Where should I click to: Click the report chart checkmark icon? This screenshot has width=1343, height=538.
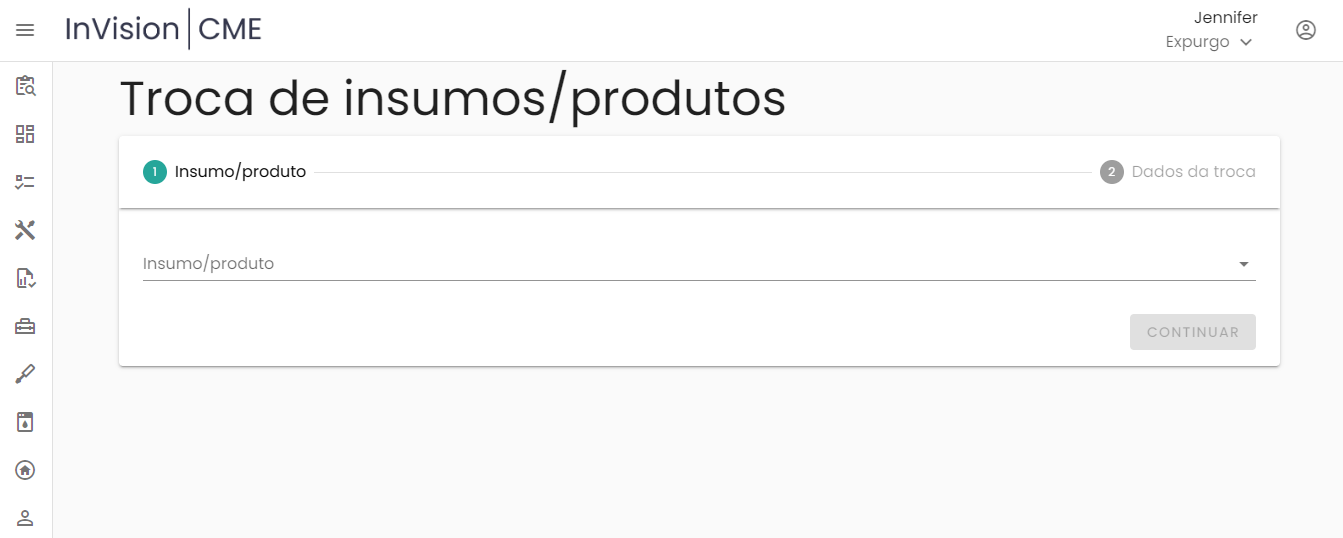(x=25, y=278)
